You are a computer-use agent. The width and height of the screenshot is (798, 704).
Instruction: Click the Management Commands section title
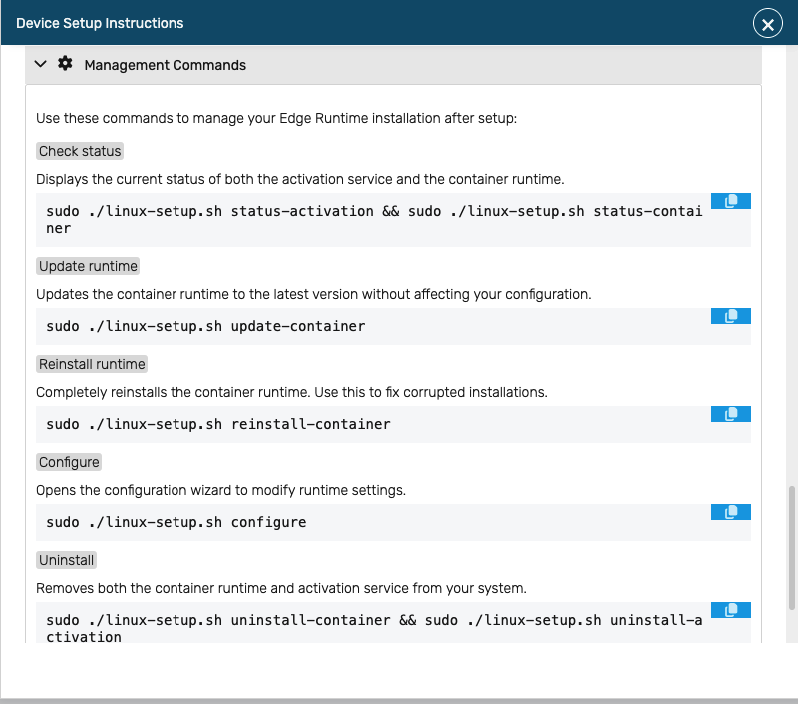[x=165, y=65]
